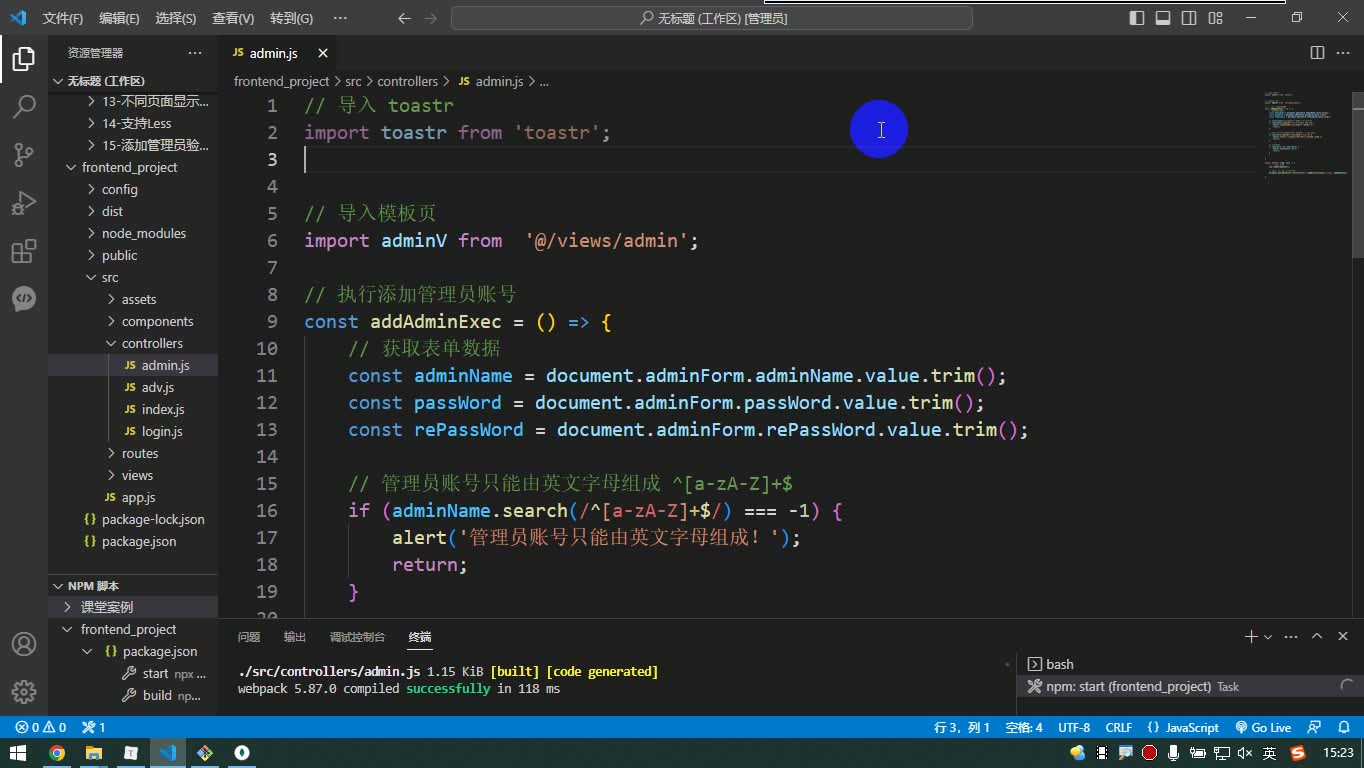Switch to the 输出 panel tab
This screenshot has height=768, width=1364.
pos(295,637)
